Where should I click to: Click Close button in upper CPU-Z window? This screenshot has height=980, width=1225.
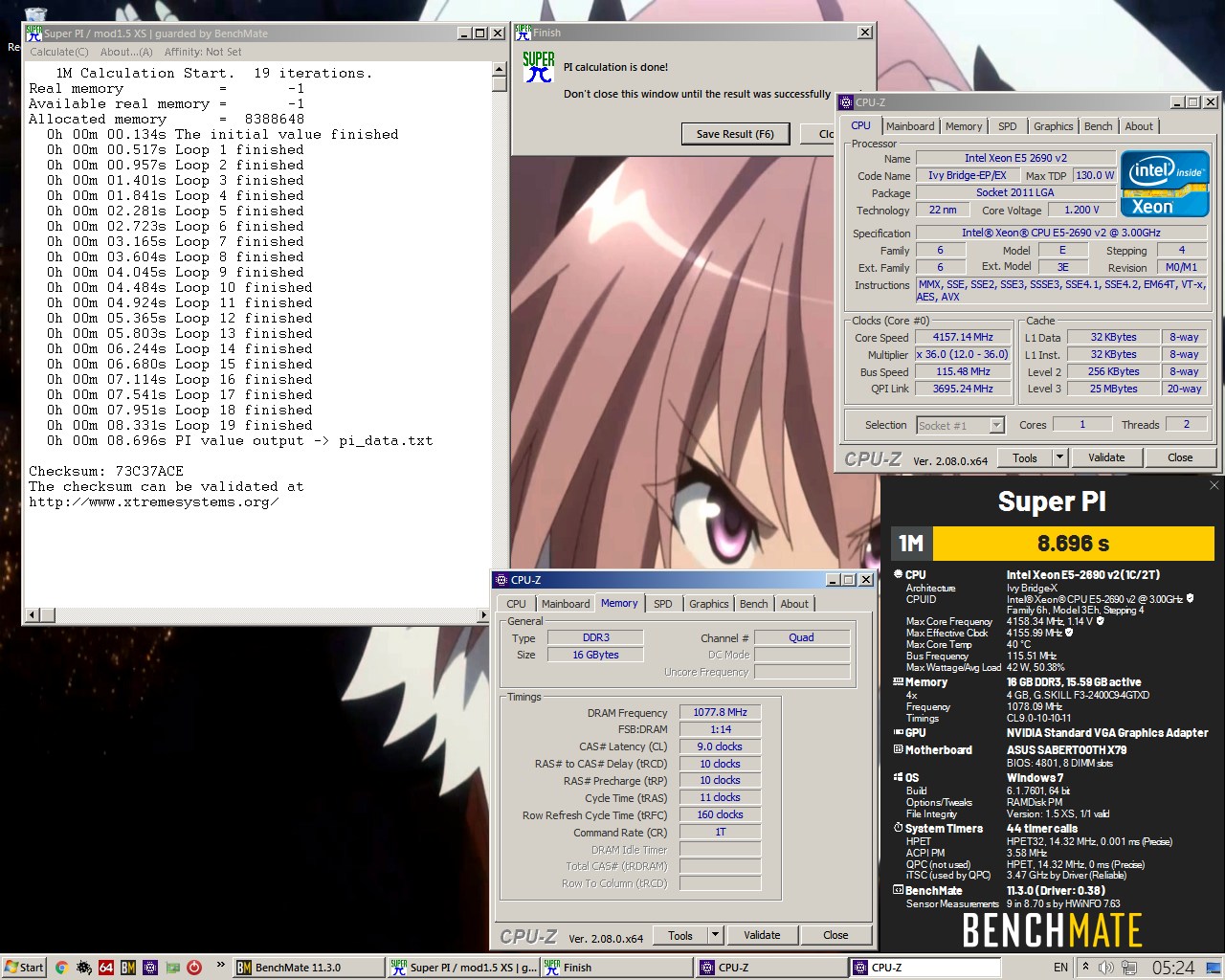point(1180,457)
